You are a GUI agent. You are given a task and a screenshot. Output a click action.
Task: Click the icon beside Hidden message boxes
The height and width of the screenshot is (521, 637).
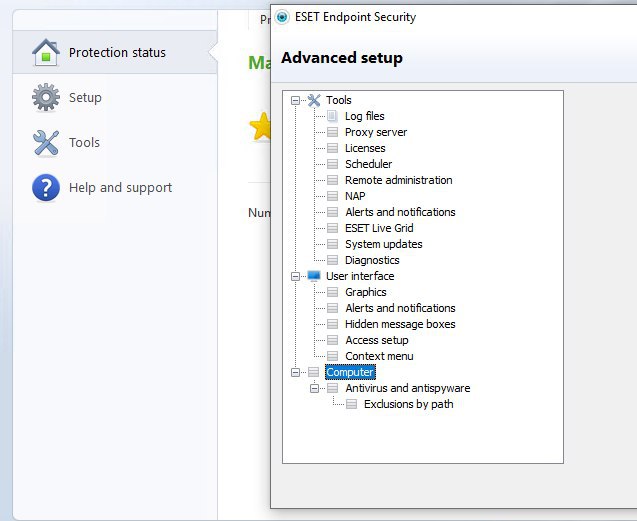click(332, 324)
